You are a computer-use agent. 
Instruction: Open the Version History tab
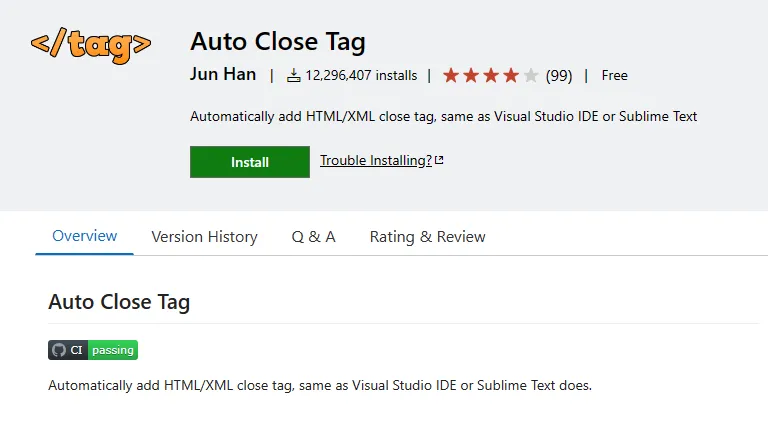pos(204,237)
